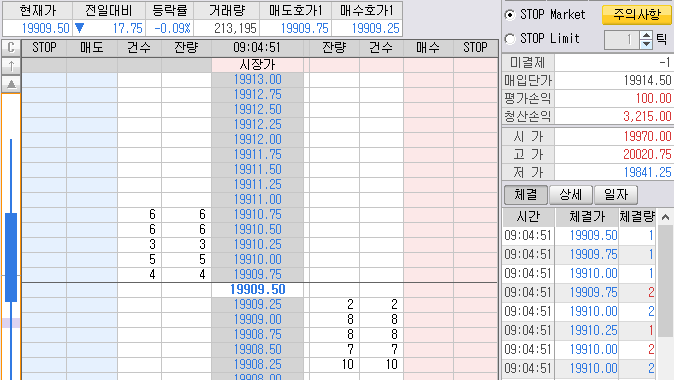Click the 체결가 column header
674x380 pixels.
coord(587,217)
